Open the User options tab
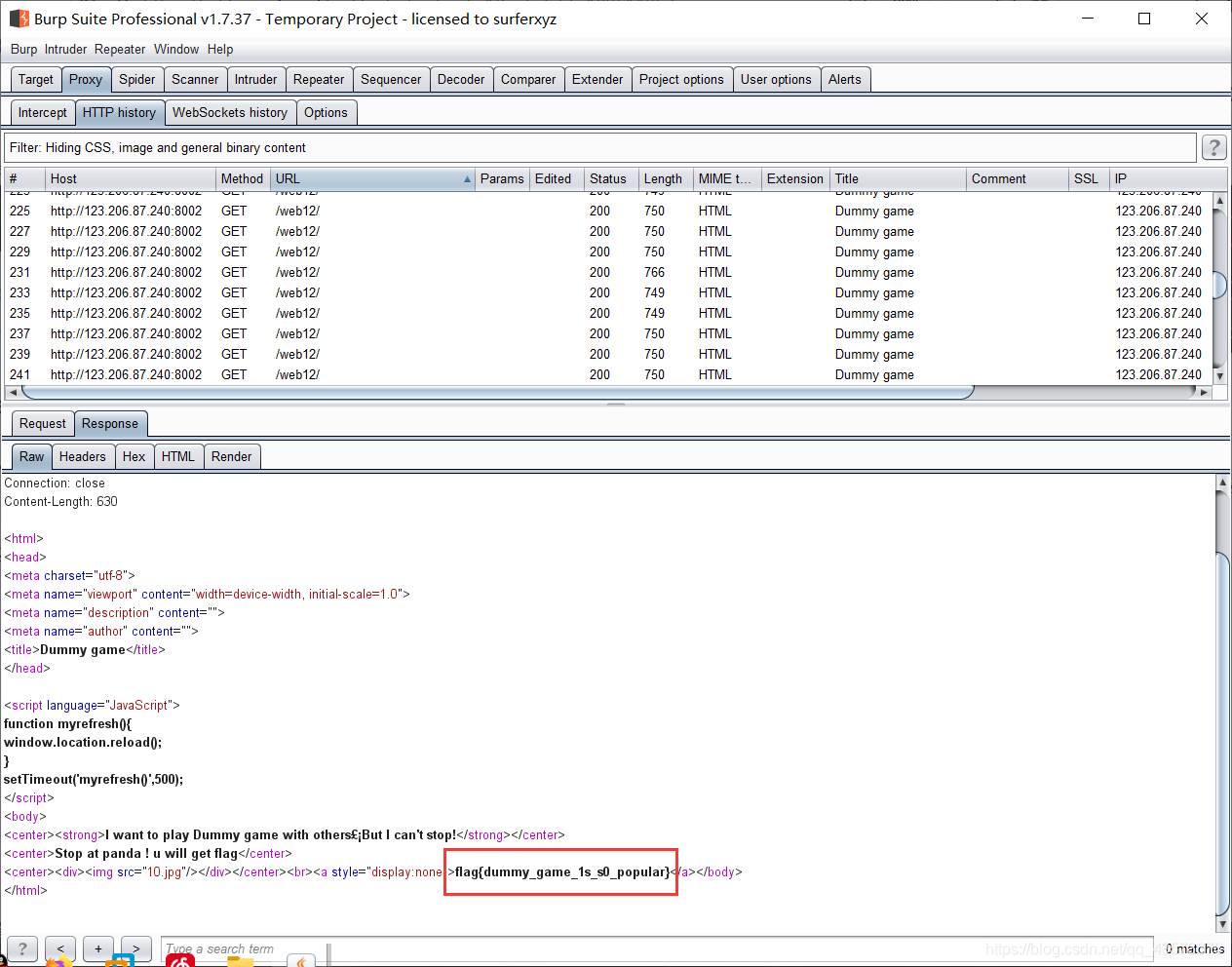This screenshot has height=967, width=1232. point(776,80)
